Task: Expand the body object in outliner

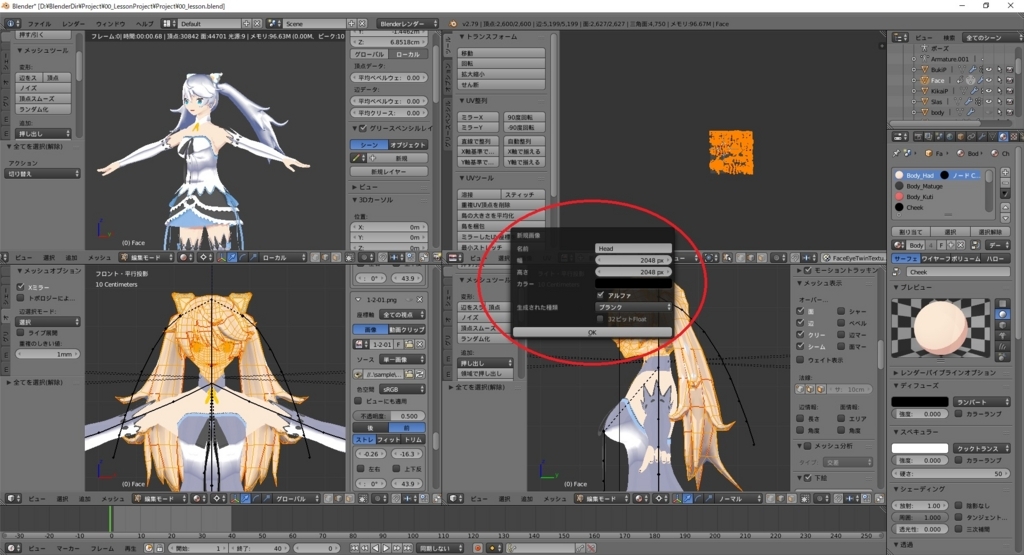Action: point(914,112)
